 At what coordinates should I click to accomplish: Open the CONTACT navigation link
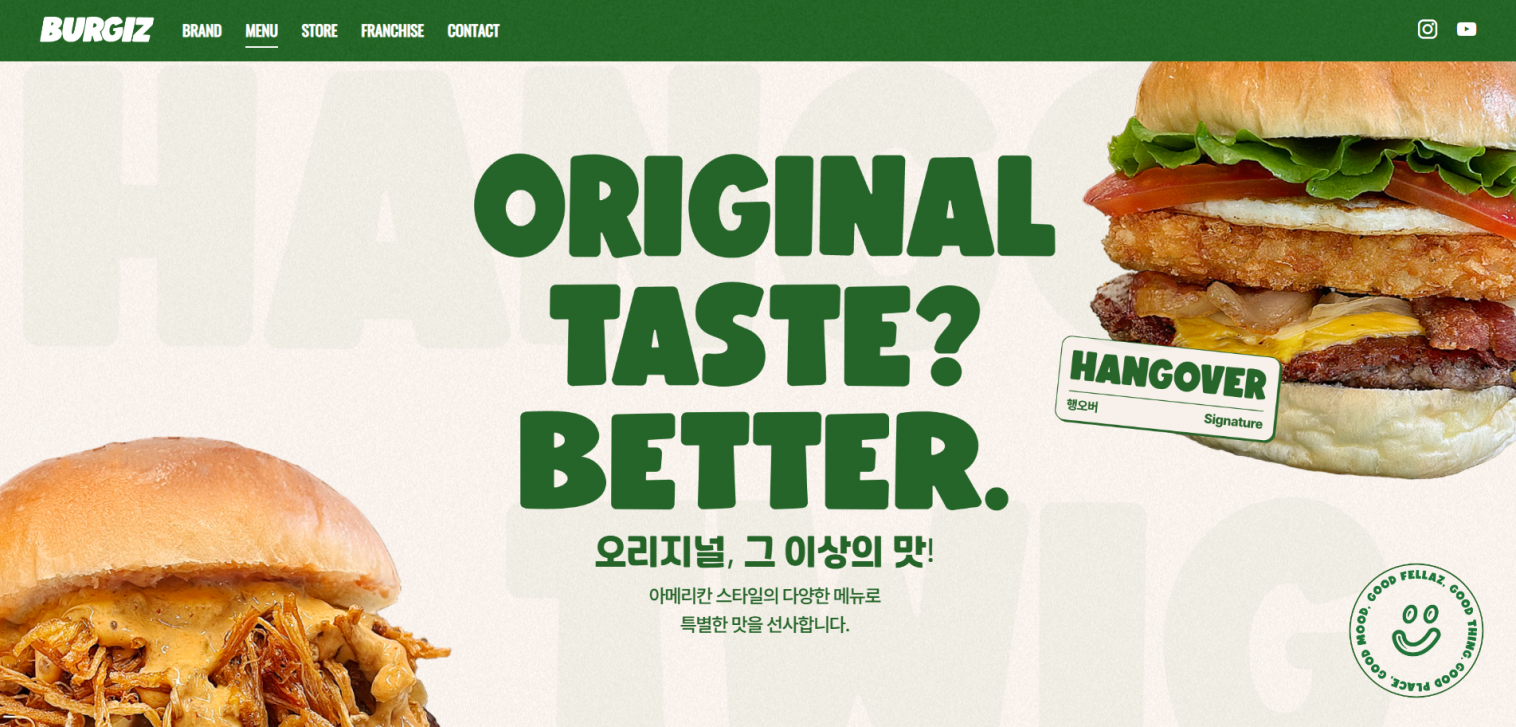(x=473, y=31)
